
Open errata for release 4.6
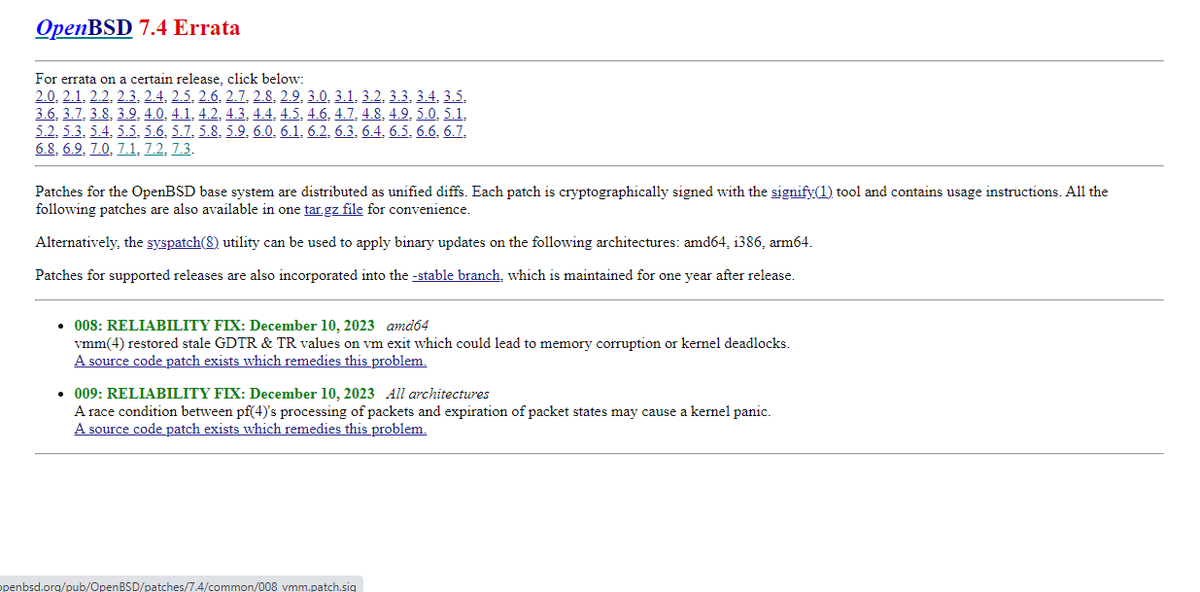[x=317, y=115]
